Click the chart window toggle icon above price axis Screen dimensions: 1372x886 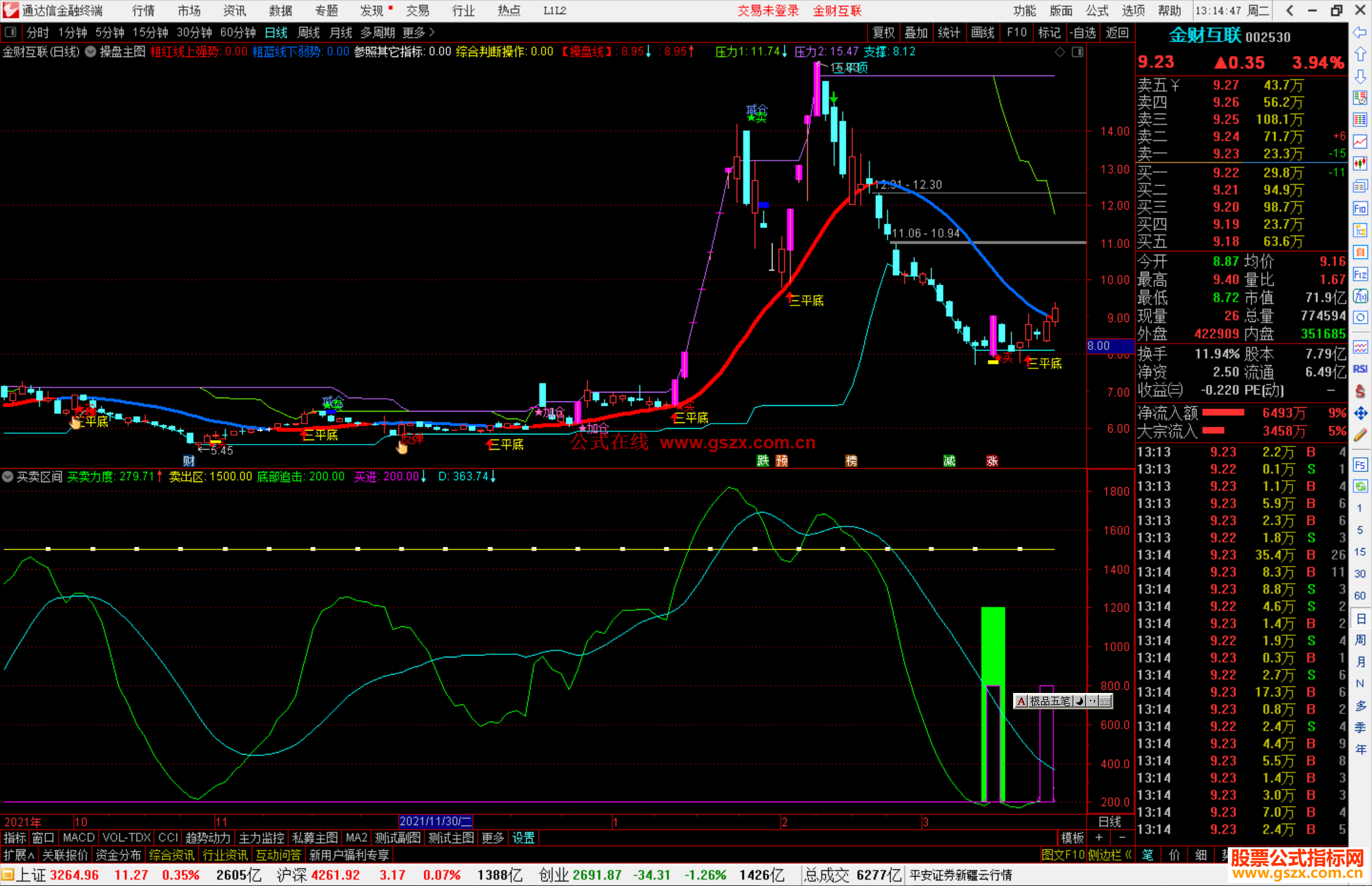point(1077,52)
